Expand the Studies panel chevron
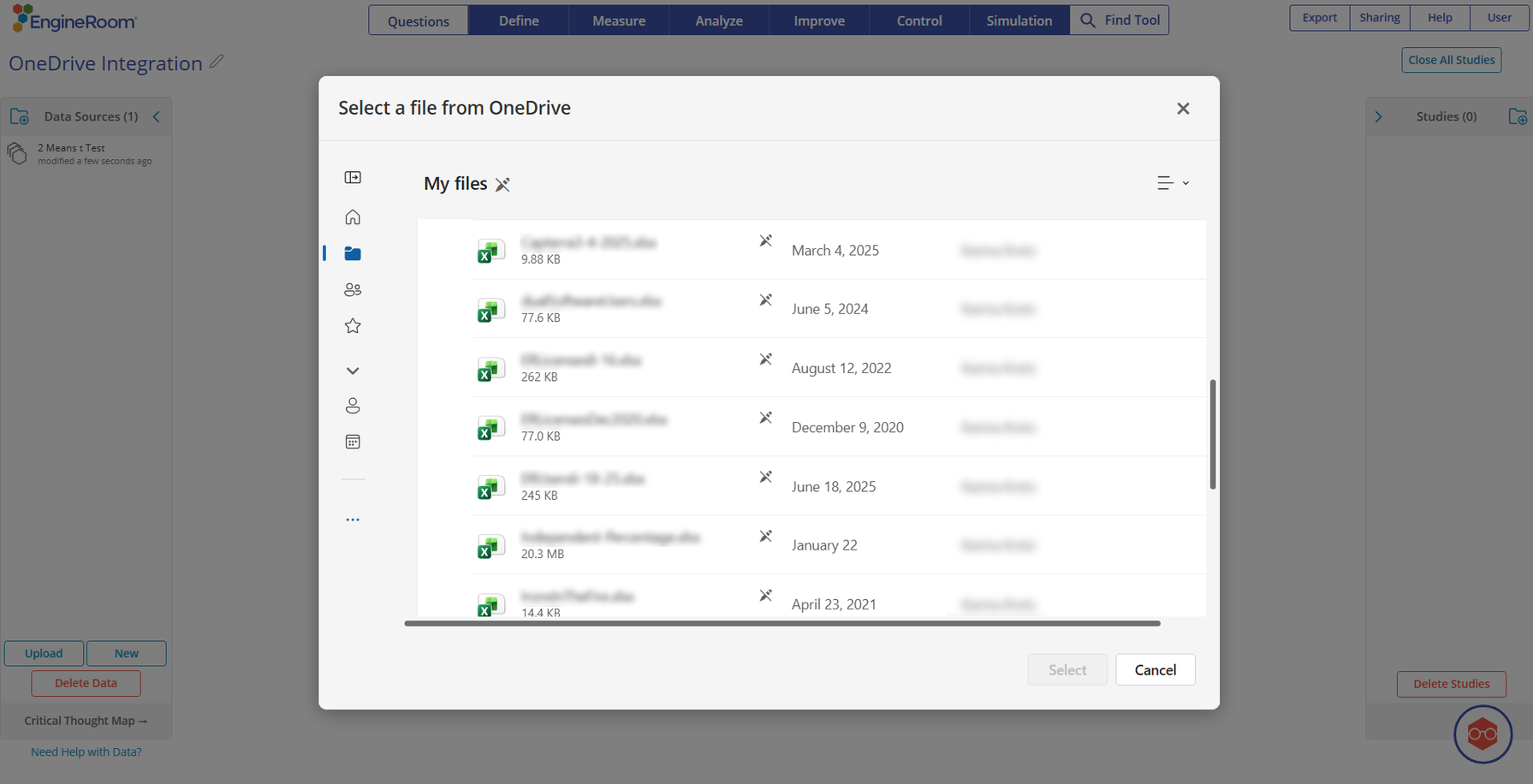 tap(1378, 117)
